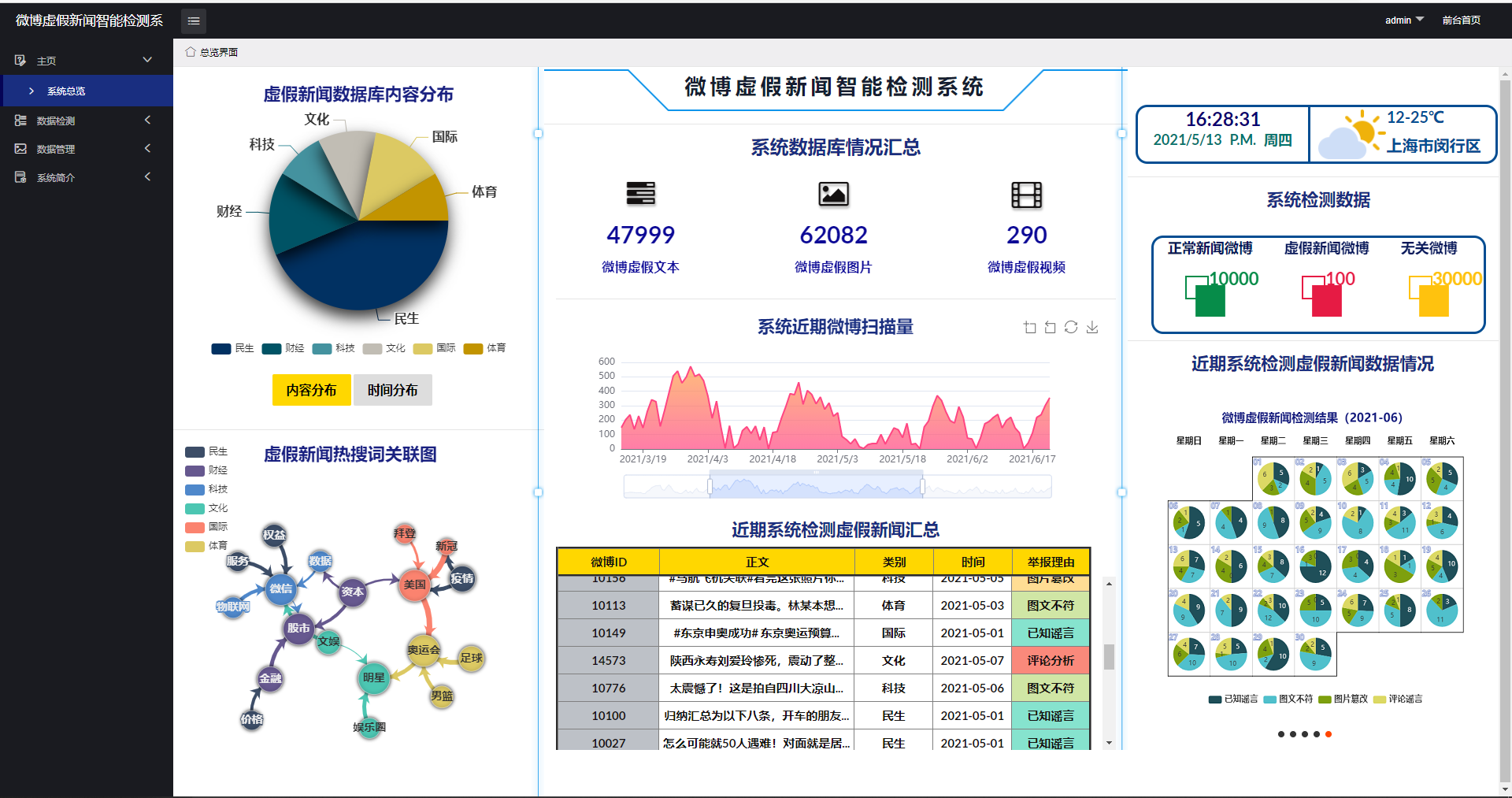Click the 微博虚假视频 film icon
The height and width of the screenshot is (798, 1512).
tap(1026, 195)
